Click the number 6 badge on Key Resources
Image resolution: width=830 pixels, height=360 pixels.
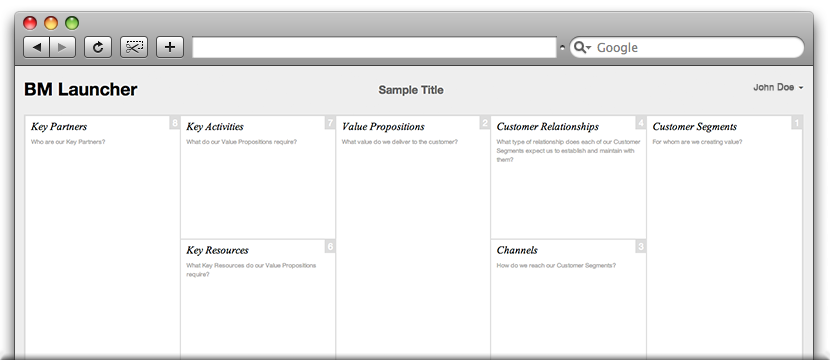pyautogui.click(x=330, y=247)
